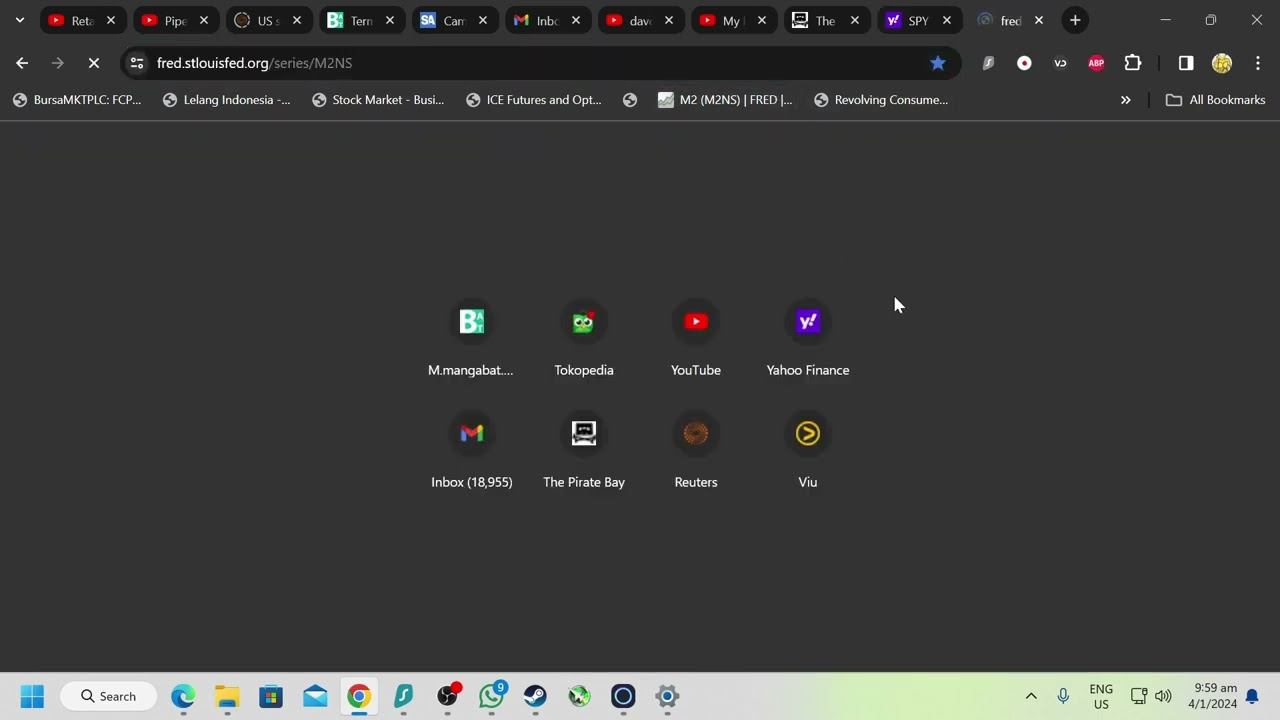Open the YouTube shortcut tile

pos(696,340)
